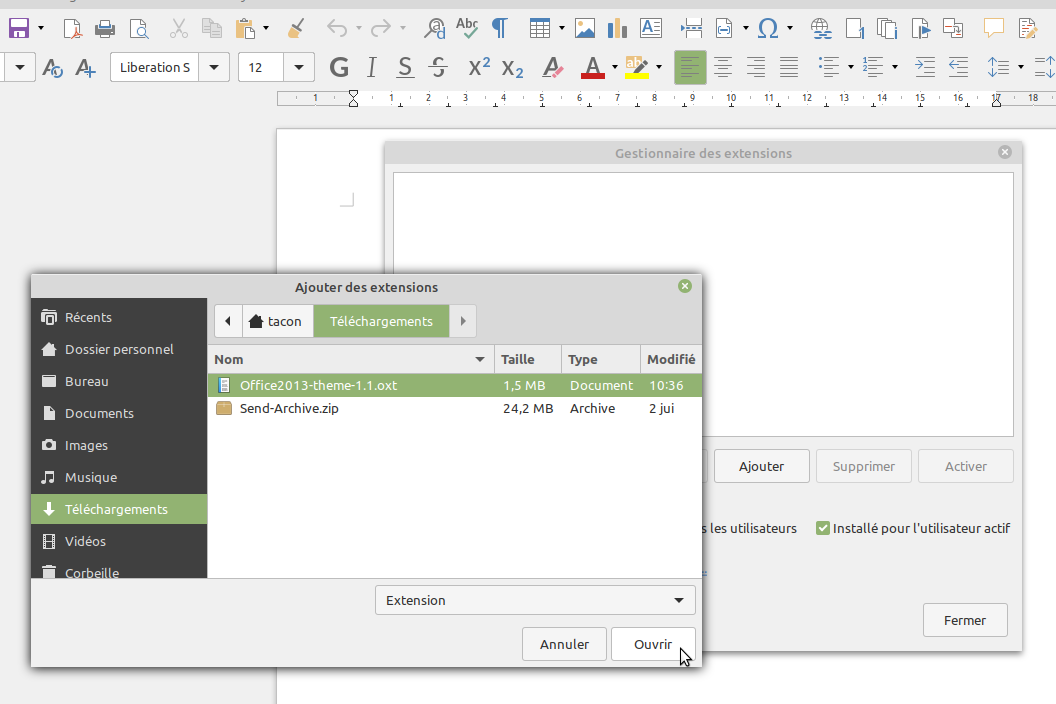The height and width of the screenshot is (704, 1056).
Task: Click the Ouvrir button
Action: click(653, 645)
